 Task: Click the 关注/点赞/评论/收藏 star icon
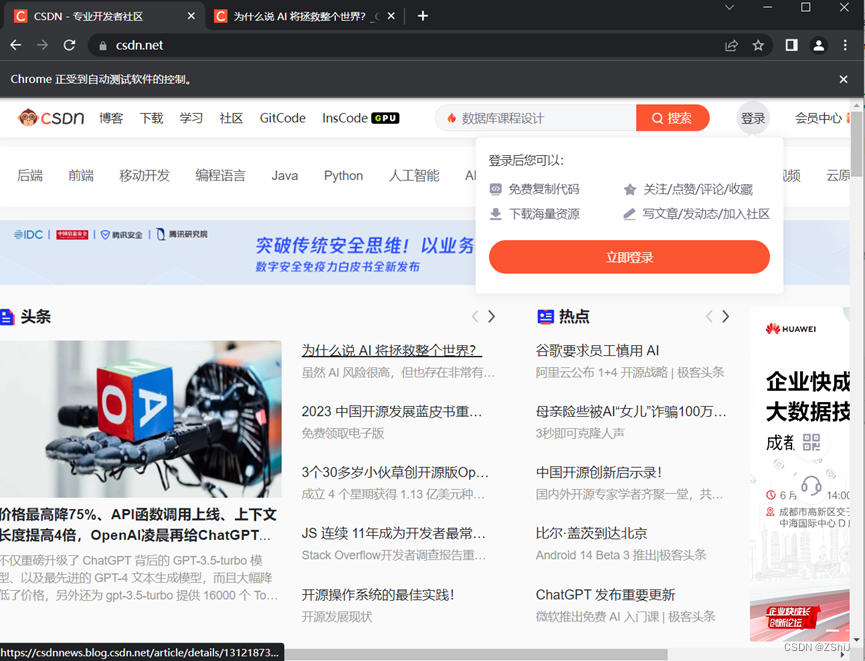629,190
